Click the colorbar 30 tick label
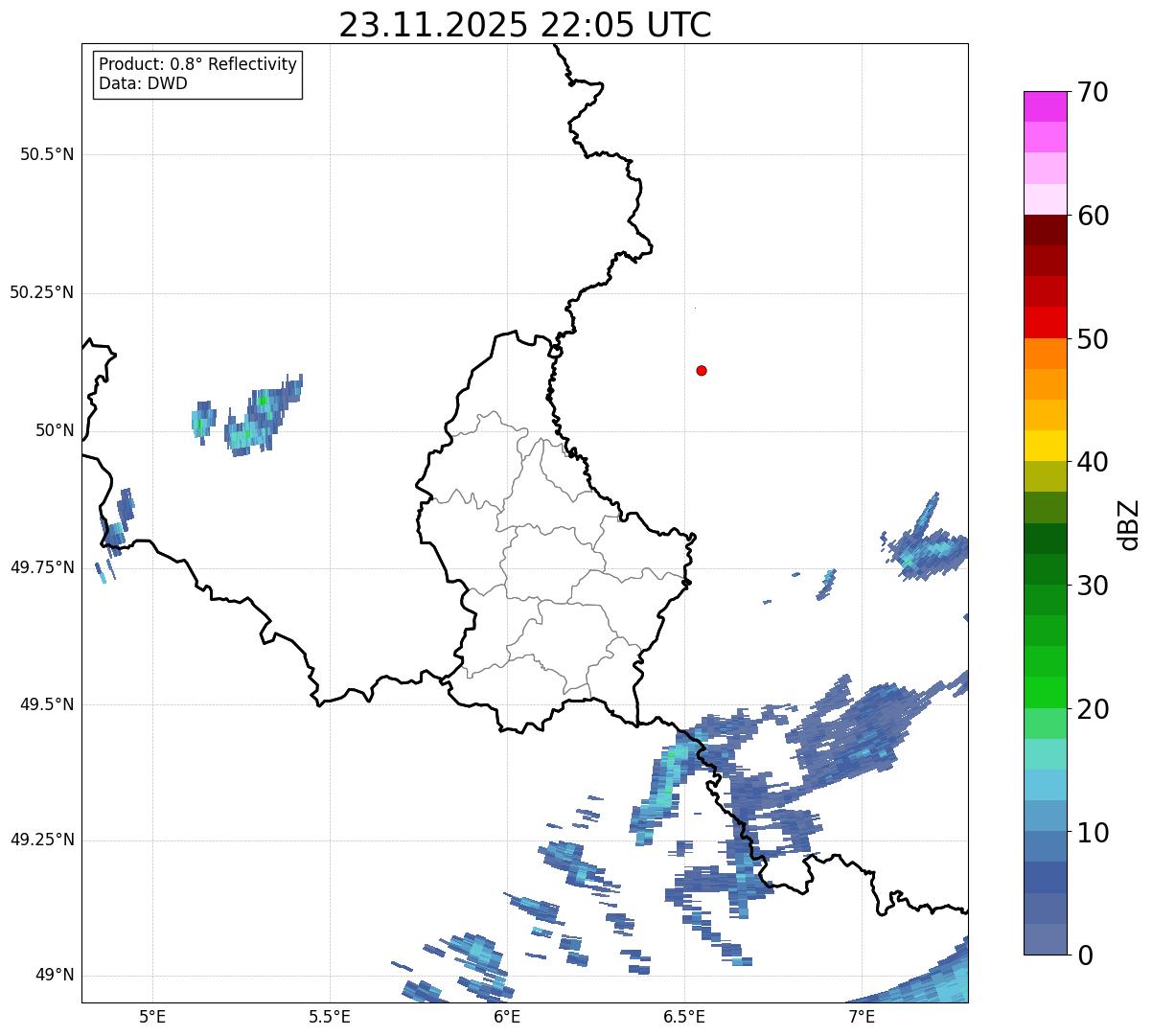 (1093, 586)
